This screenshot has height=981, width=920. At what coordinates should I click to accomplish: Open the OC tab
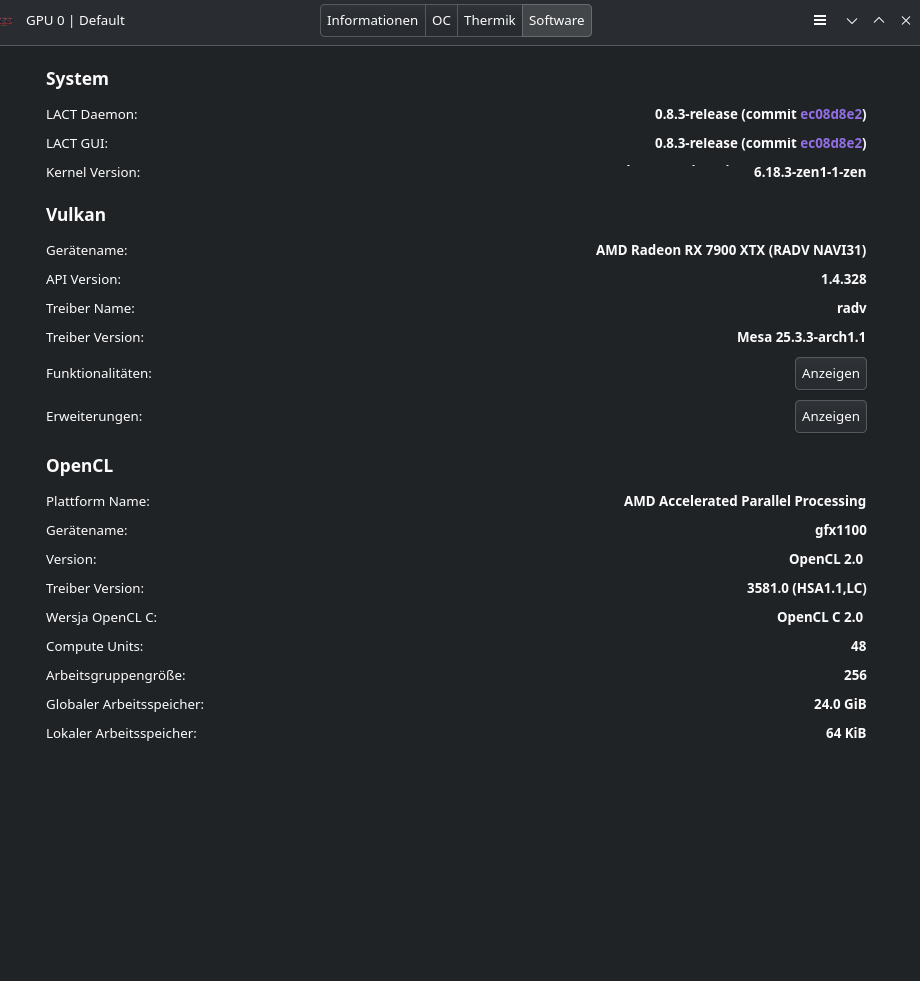point(441,20)
